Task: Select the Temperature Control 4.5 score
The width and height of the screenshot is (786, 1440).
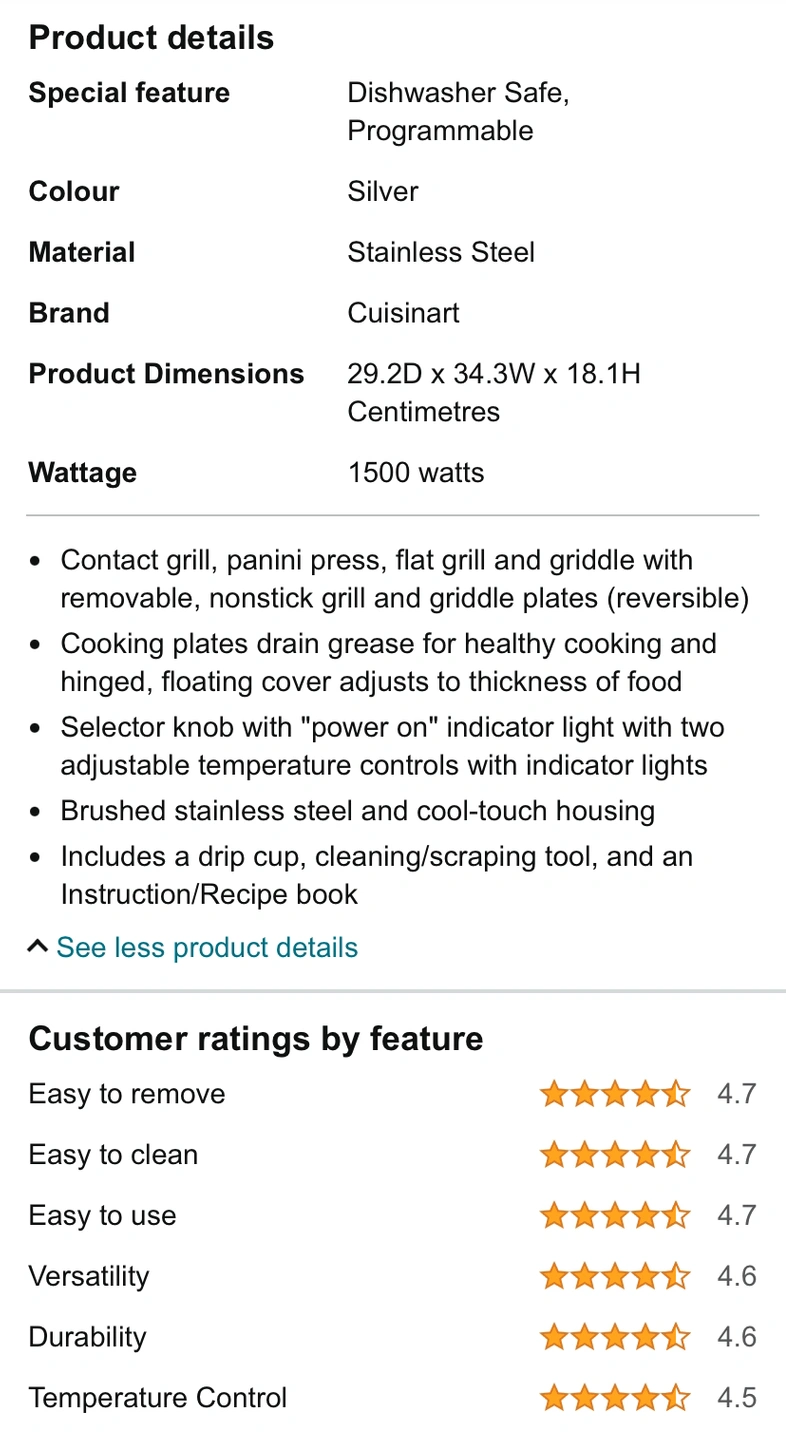Action: pyautogui.click(x=737, y=1398)
